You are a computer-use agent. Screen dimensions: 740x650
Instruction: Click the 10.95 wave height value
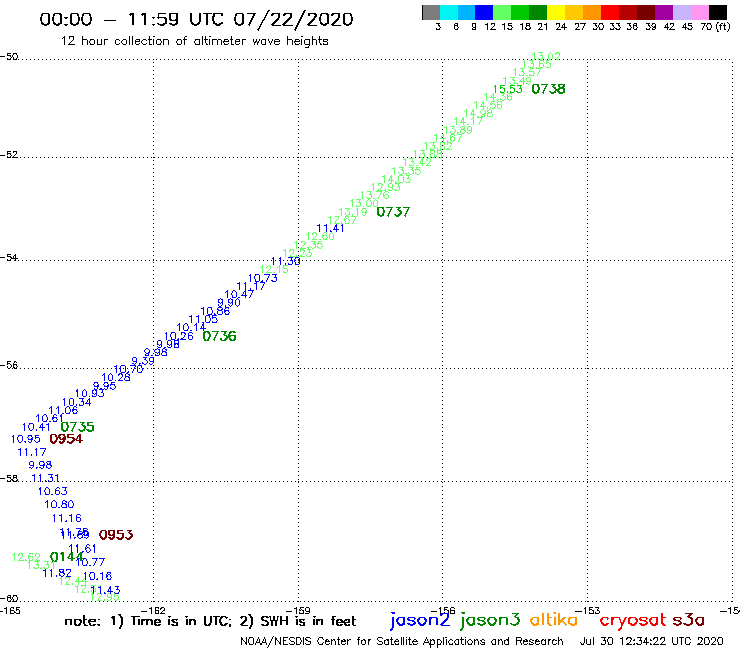[x=25, y=439]
